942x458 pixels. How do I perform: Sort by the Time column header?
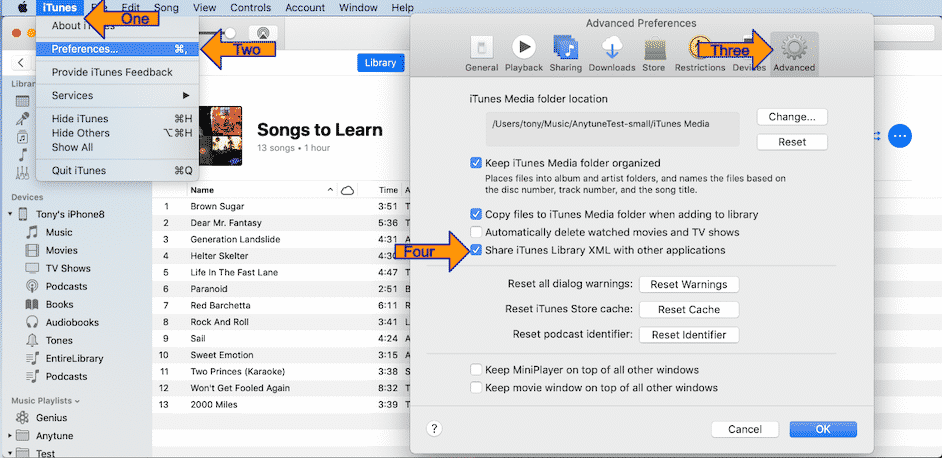click(x=388, y=190)
